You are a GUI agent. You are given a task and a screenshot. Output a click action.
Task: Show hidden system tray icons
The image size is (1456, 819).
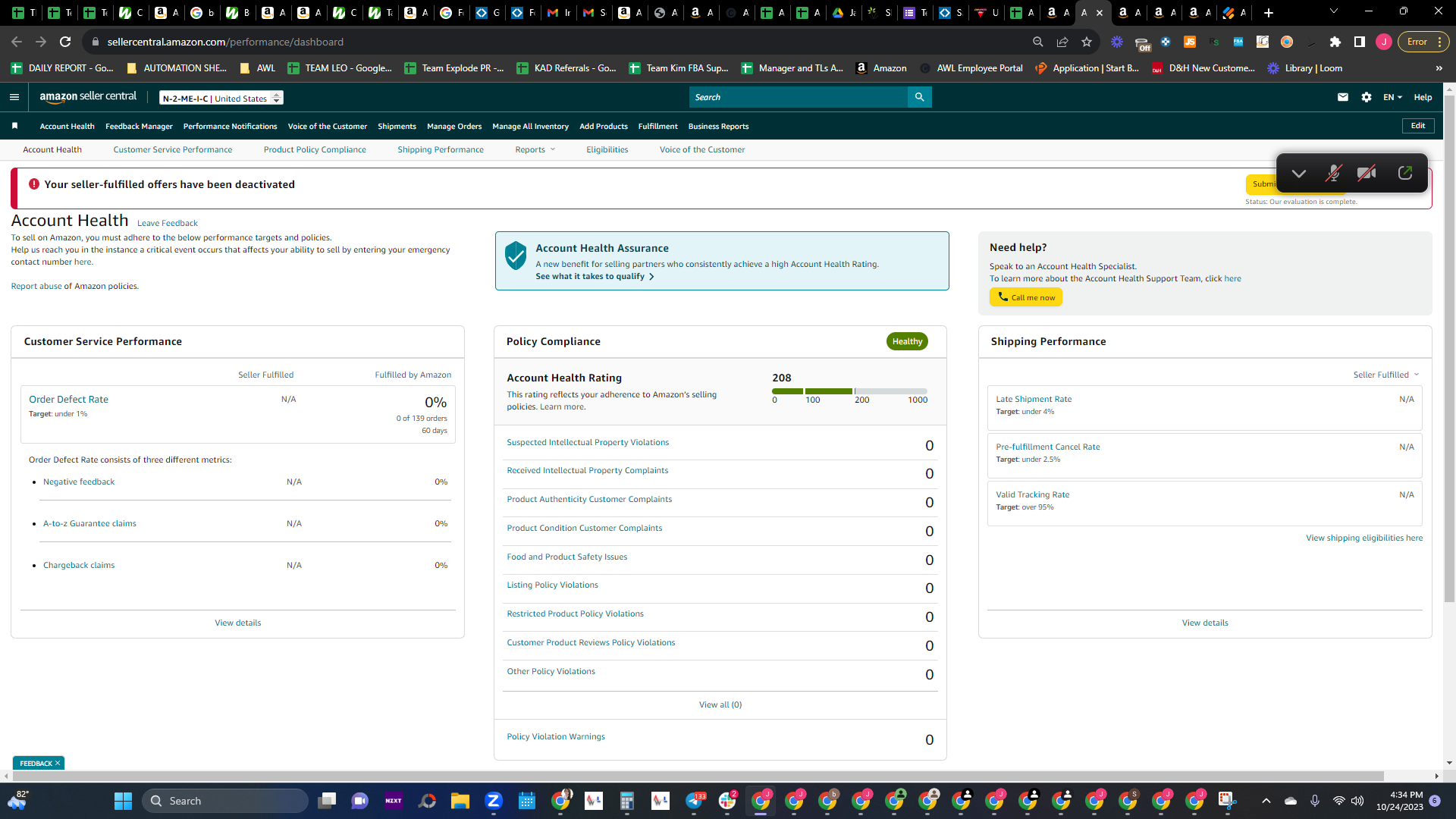pyautogui.click(x=1266, y=801)
